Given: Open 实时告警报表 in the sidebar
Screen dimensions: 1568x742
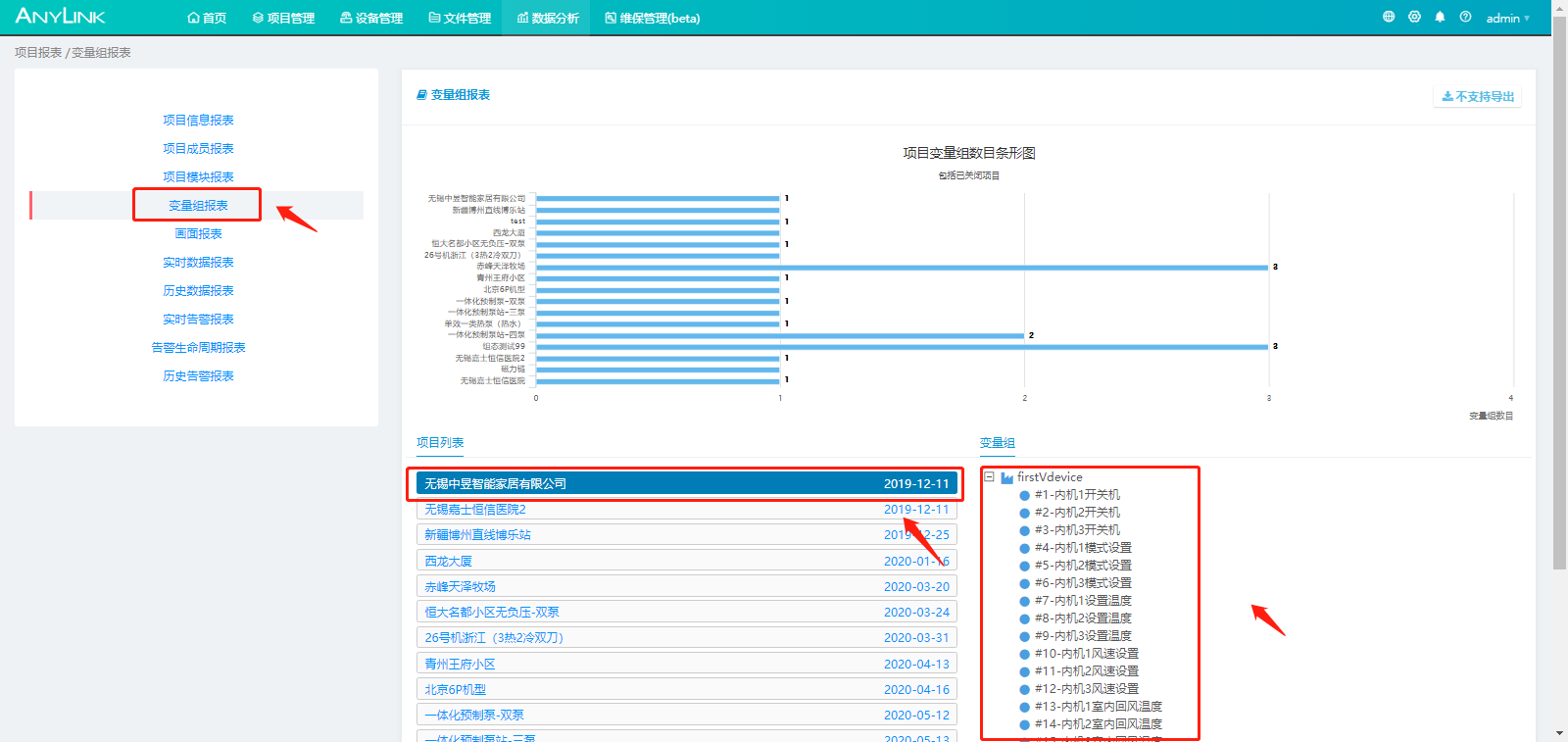Looking at the screenshot, I should click(198, 319).
